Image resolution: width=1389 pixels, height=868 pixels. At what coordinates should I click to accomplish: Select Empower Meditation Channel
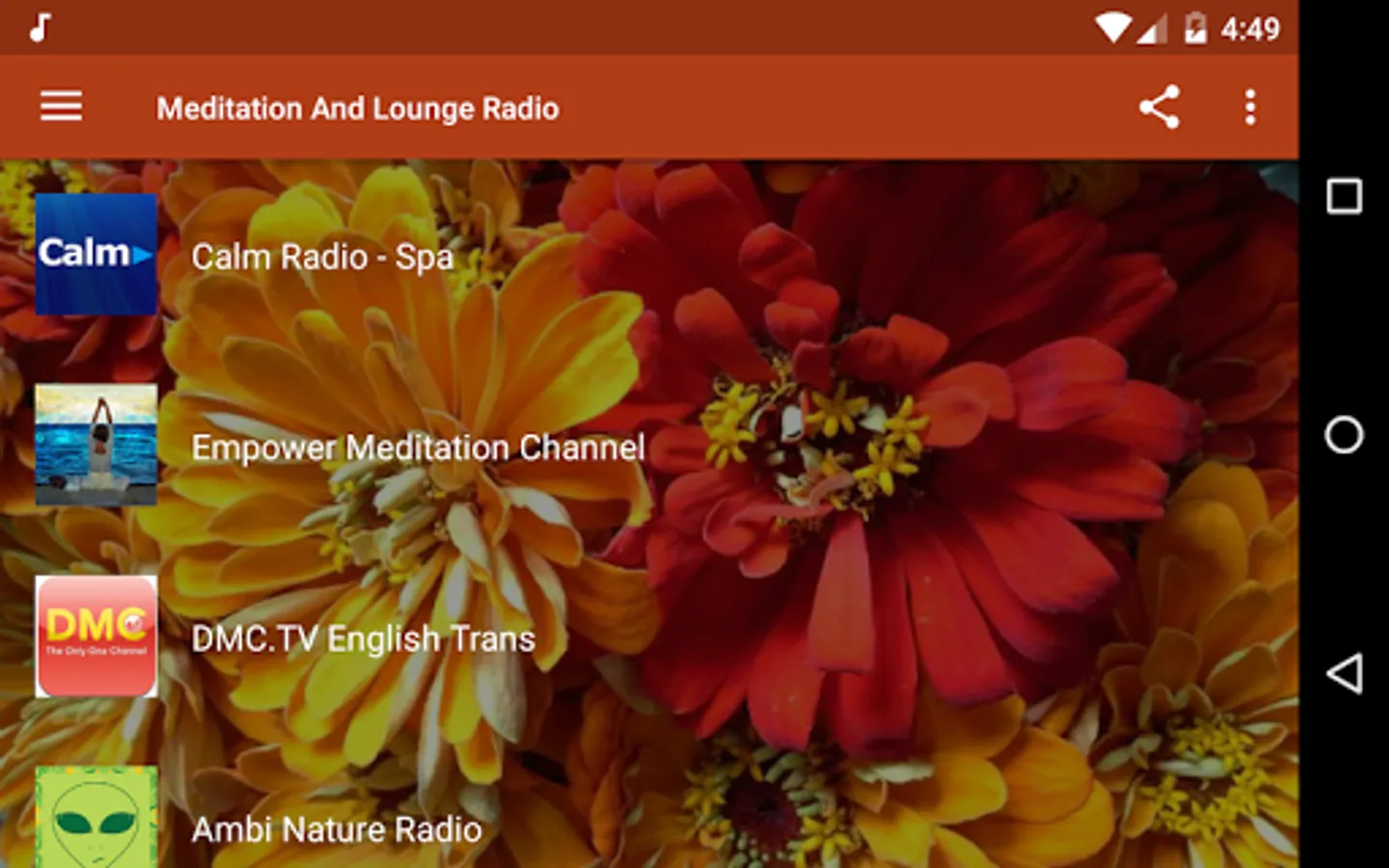click(x=418, y=448)
